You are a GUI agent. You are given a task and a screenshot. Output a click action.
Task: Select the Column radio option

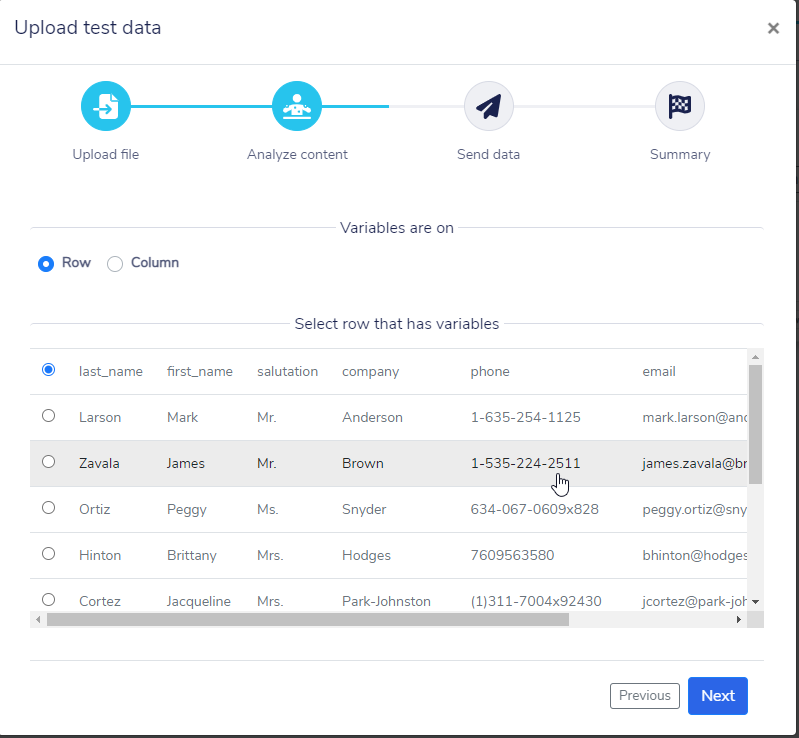coord(115,263)
